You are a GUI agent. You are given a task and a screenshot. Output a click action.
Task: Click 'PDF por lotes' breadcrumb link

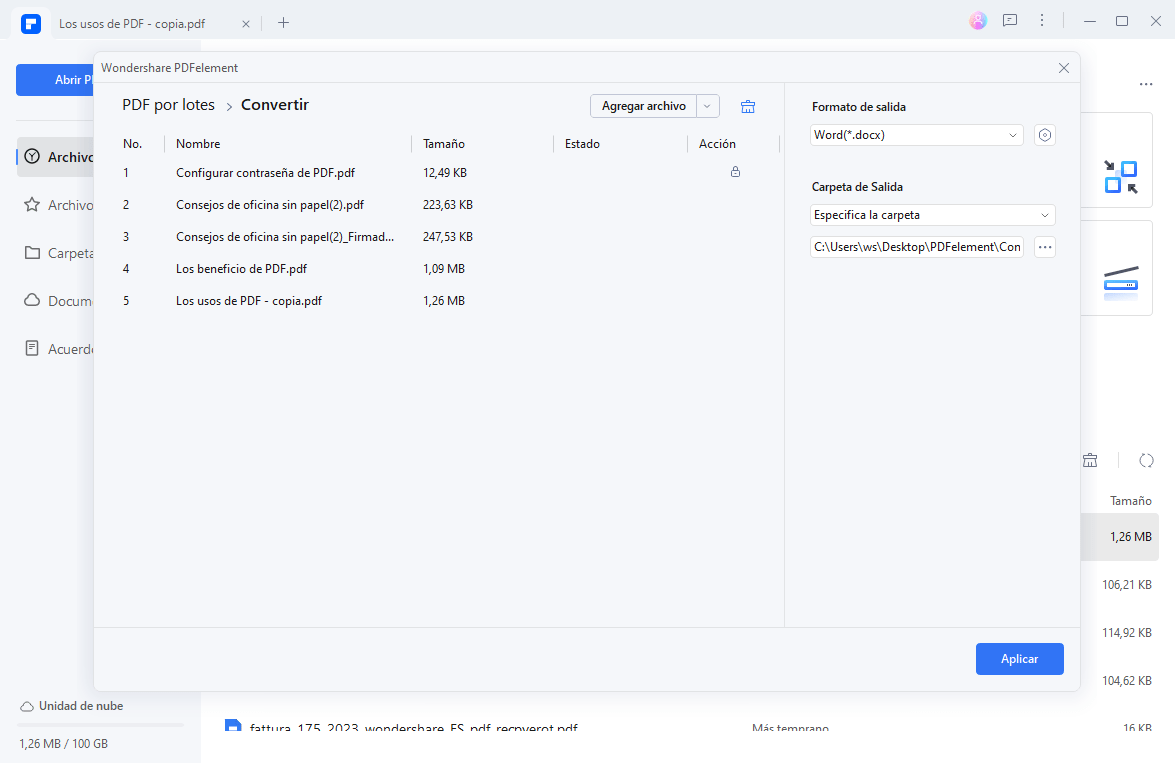tap(169, 105)
